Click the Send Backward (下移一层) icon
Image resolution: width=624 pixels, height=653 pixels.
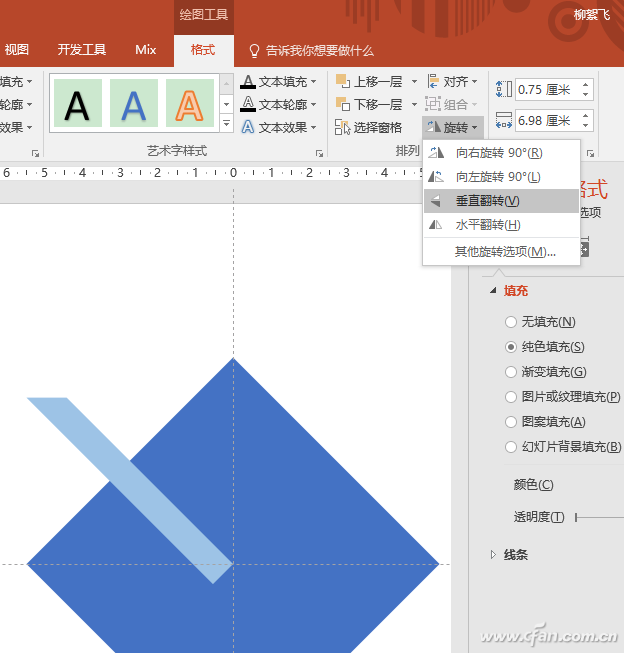[x=343, y=104]
